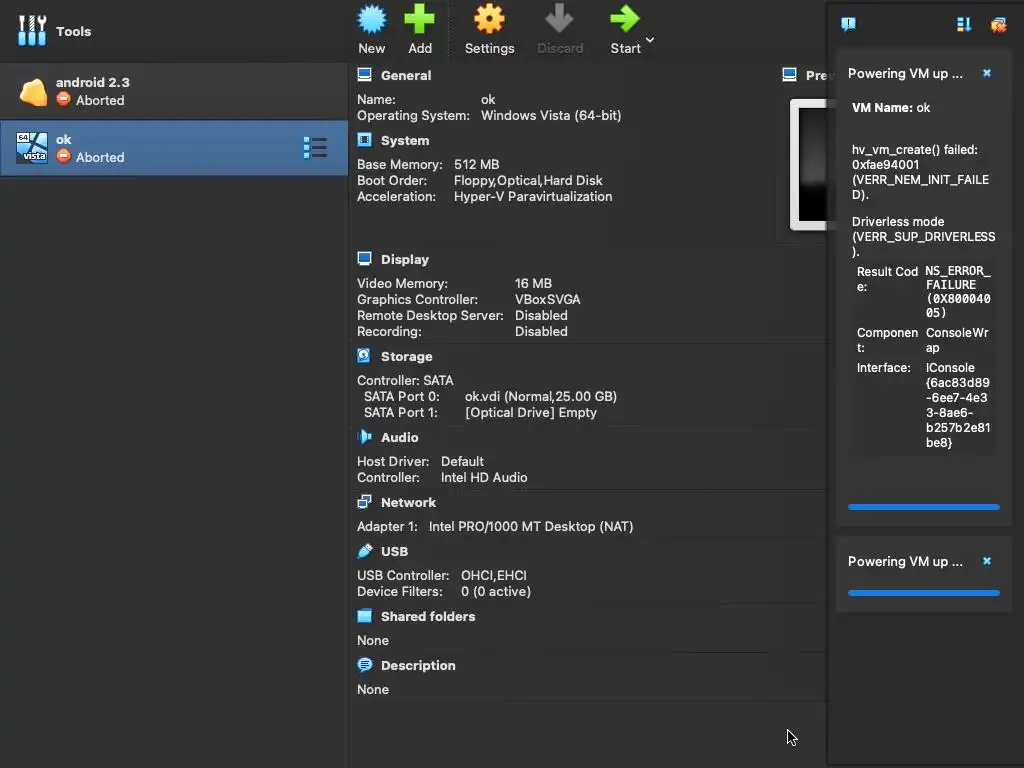Dismiss the first Powering VM up notification
Image resolution: width=1024 pixels, height=768 pixels.
coord(987,73)
